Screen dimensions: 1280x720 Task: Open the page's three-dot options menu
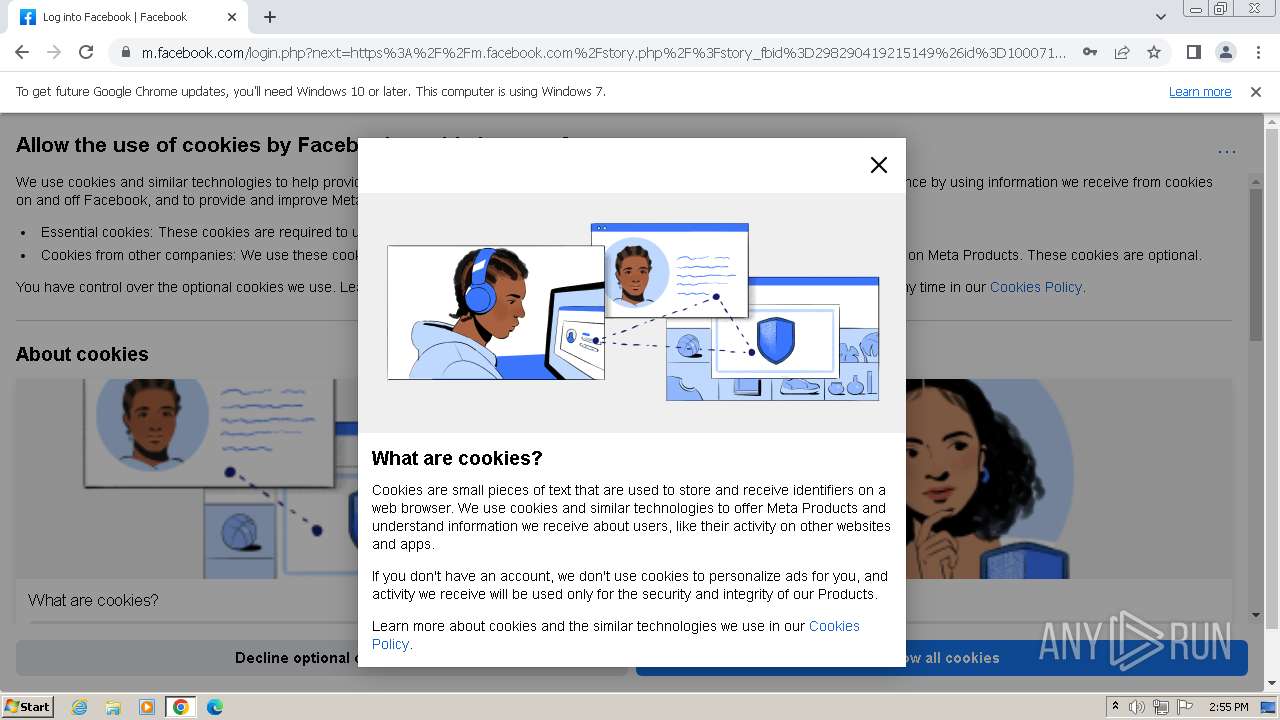[1227, 152]
